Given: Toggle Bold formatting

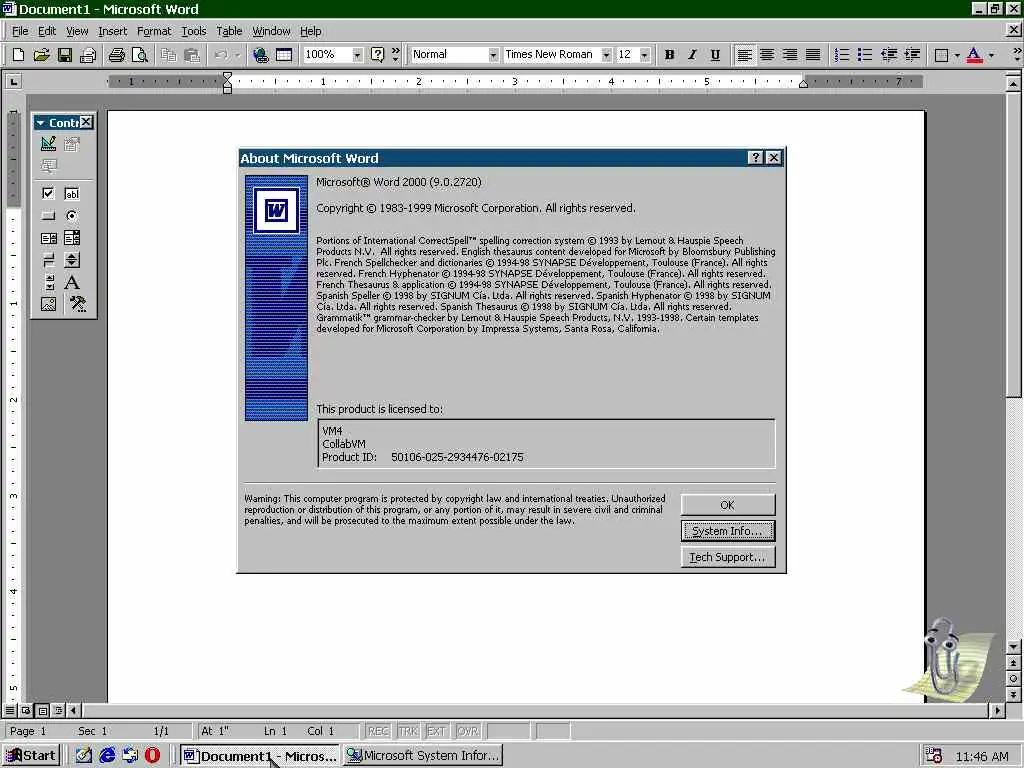Looking at the screenshot, I should click(669, 55).
